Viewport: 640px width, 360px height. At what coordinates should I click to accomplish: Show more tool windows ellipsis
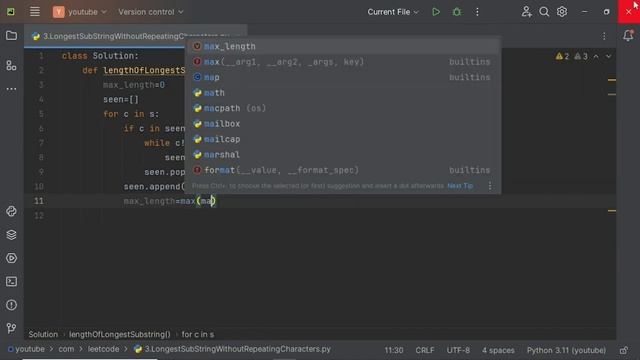click(11, 89)
